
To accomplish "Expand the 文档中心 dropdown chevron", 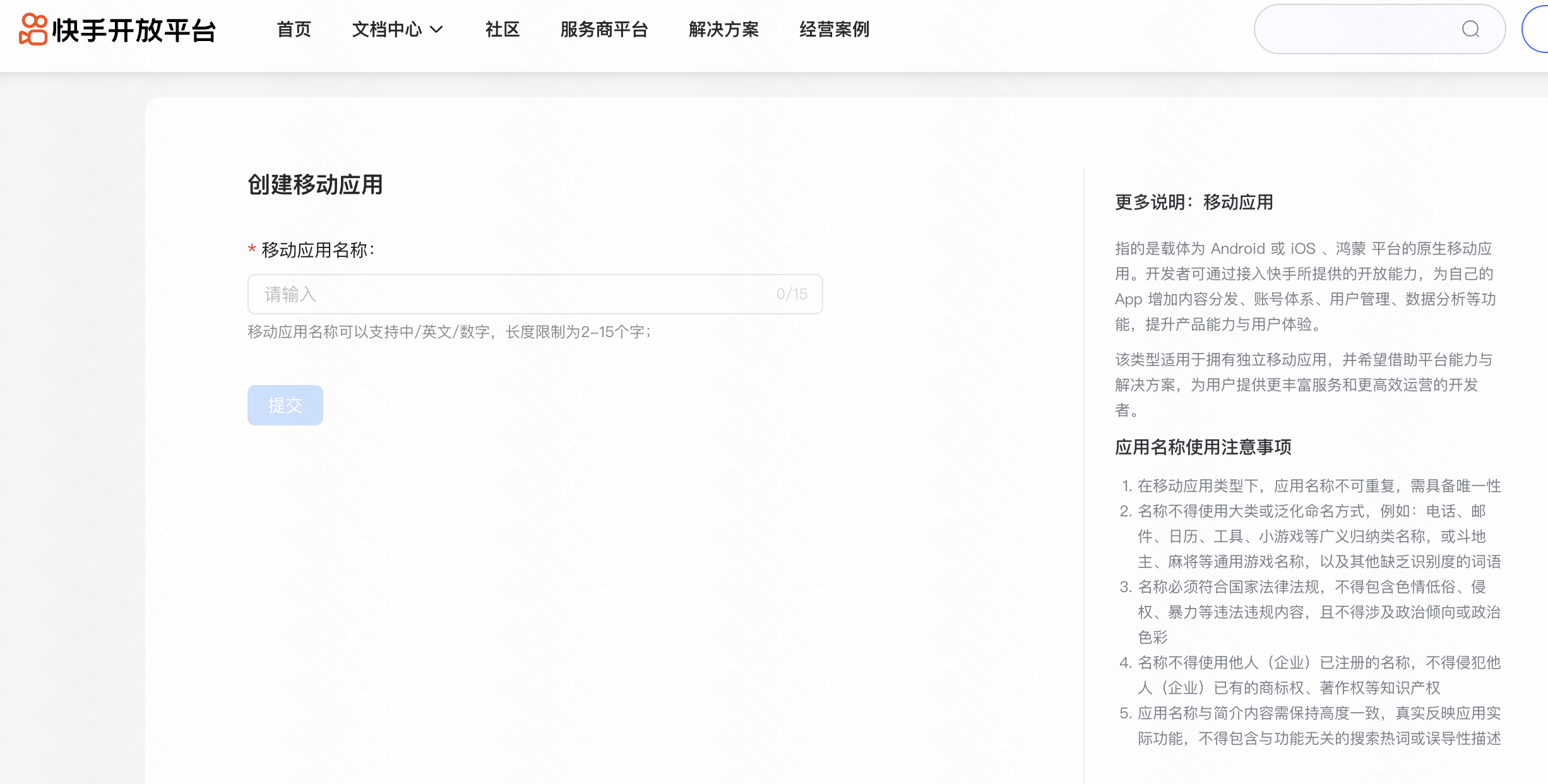I will point(436,29).
